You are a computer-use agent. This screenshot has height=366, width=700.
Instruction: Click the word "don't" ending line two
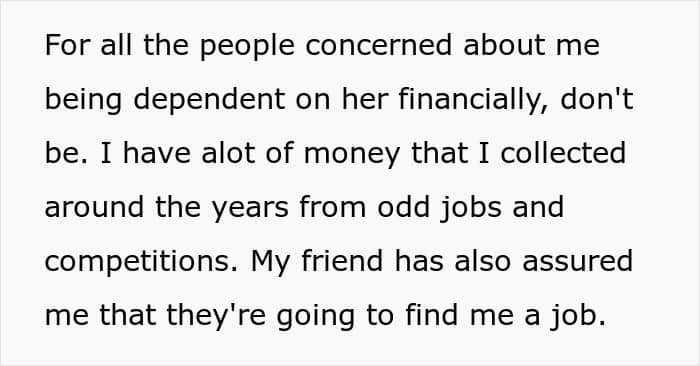(x=596, y=99)
